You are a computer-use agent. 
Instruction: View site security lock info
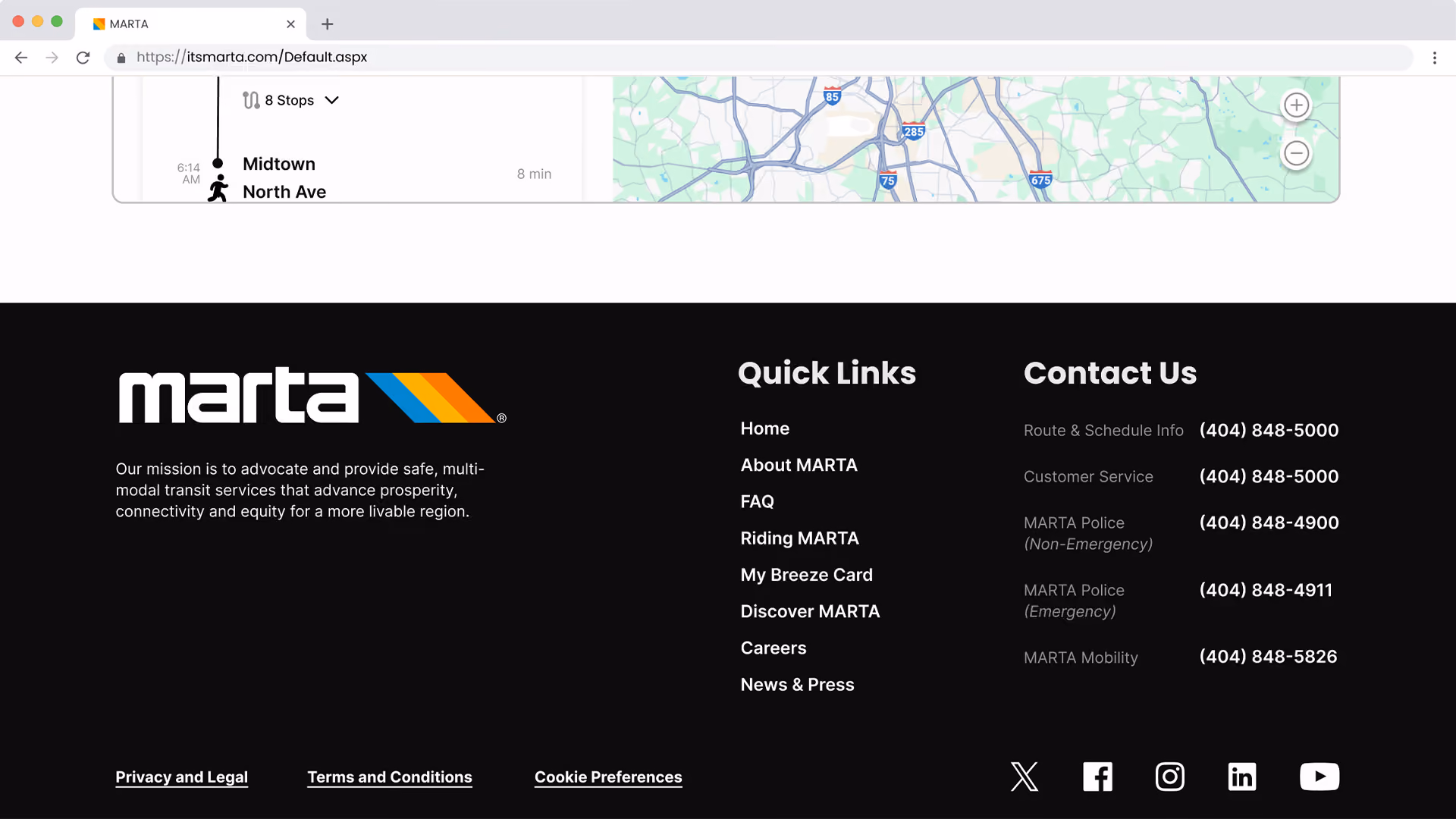pyautogui.click(x=121, y=58)
